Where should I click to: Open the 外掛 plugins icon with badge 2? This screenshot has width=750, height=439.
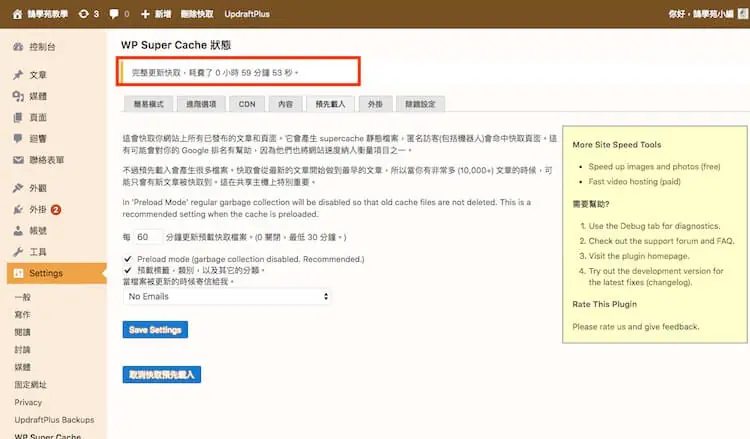tap(18, 209)
